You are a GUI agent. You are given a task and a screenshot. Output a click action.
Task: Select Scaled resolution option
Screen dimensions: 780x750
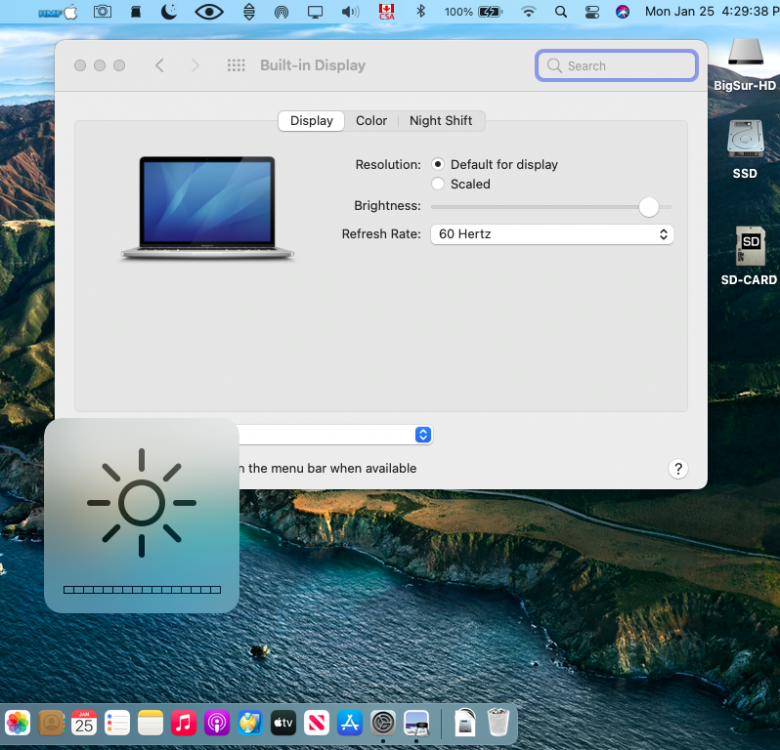438,184
